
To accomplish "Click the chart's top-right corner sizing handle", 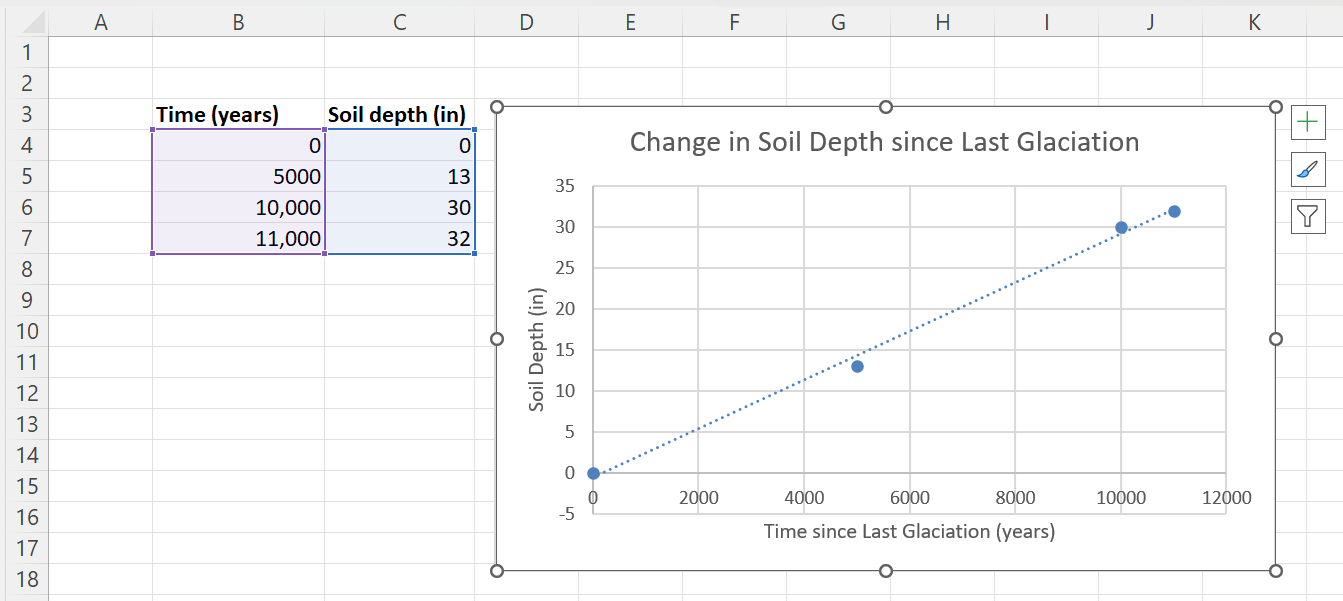I will click(1275, 108).
